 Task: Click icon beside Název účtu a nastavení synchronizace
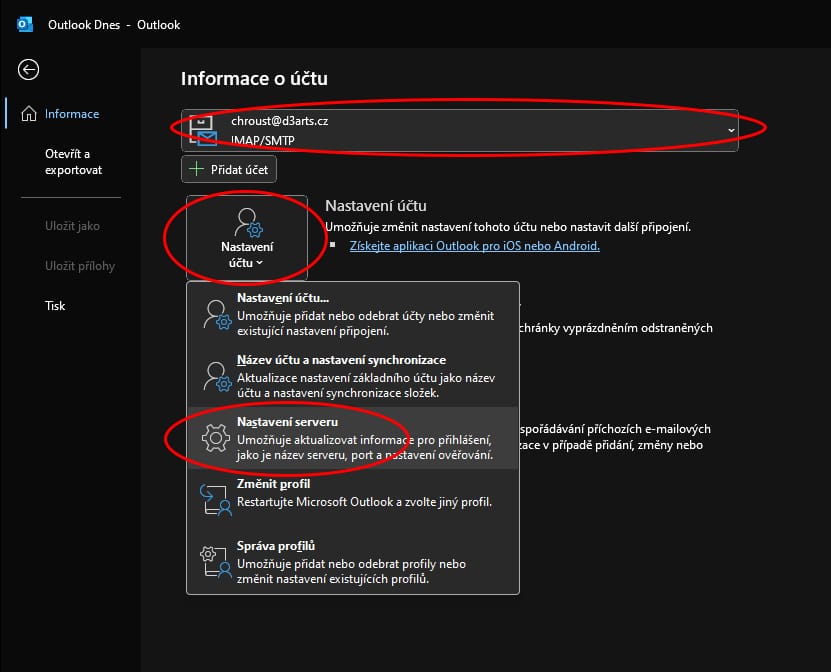(x=217, y=377)
